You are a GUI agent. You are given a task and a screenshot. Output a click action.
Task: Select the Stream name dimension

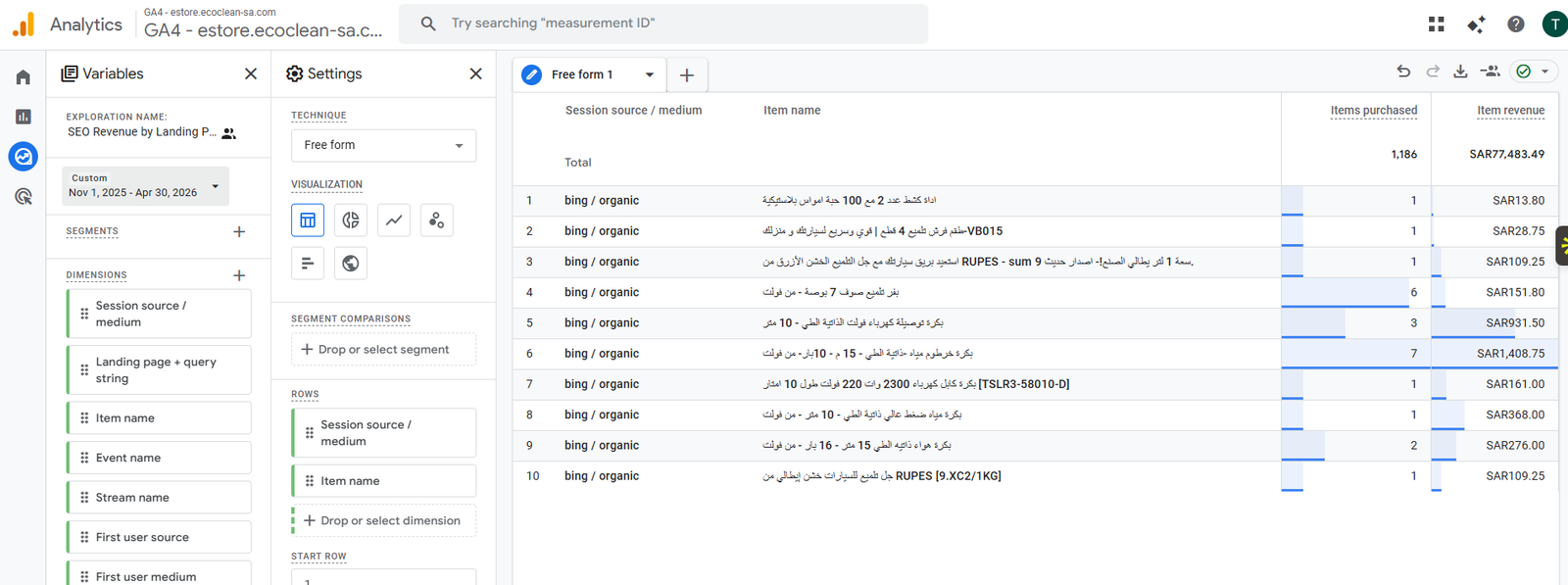coord(159,498)
